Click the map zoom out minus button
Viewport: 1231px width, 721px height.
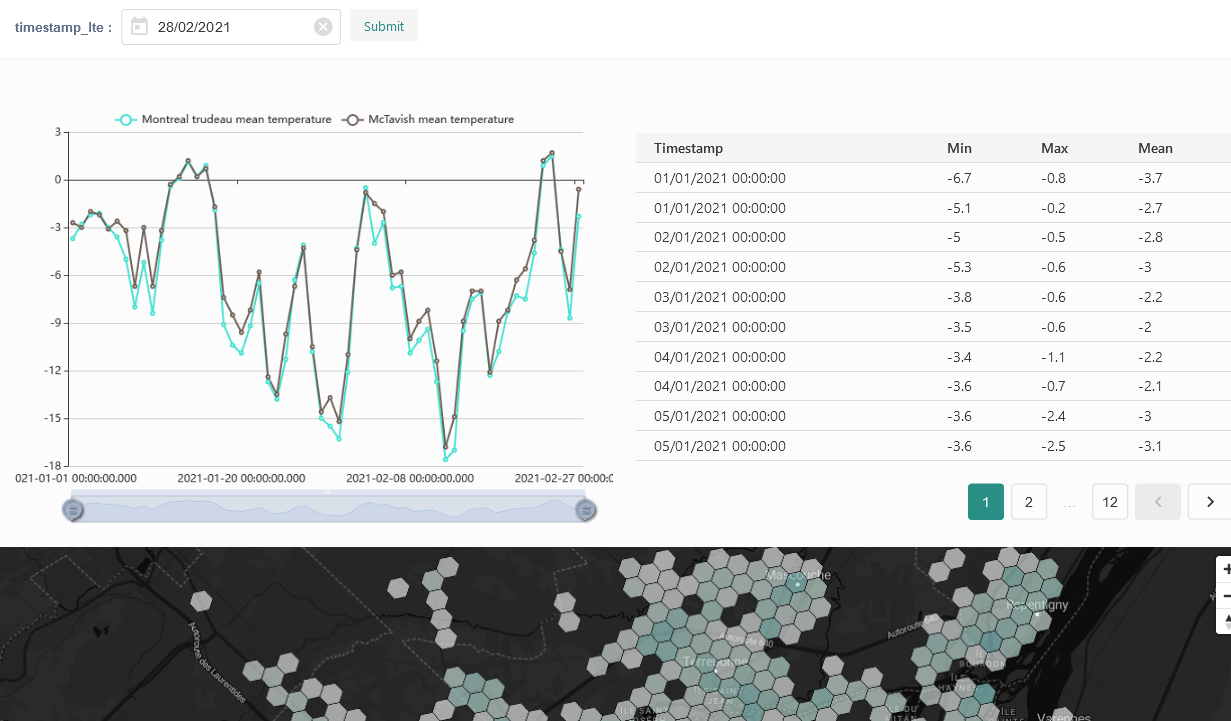[x=1224, y=595]
